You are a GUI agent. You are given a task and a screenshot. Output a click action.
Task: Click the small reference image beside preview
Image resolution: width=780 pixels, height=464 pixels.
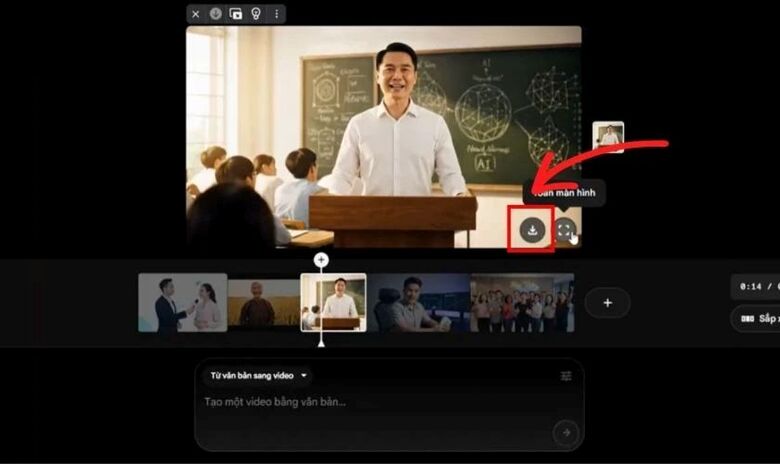pyautogui.click(x=608, y=136)
